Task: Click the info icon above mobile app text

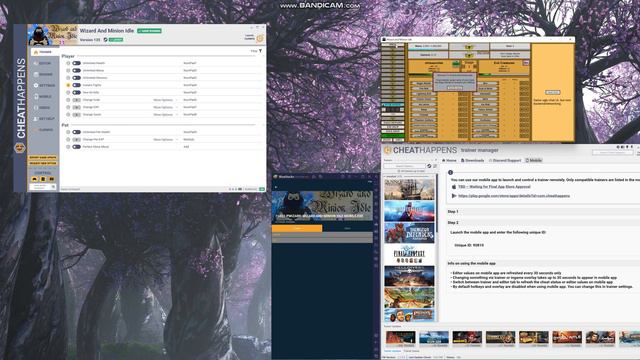Action: coord(451,173)
